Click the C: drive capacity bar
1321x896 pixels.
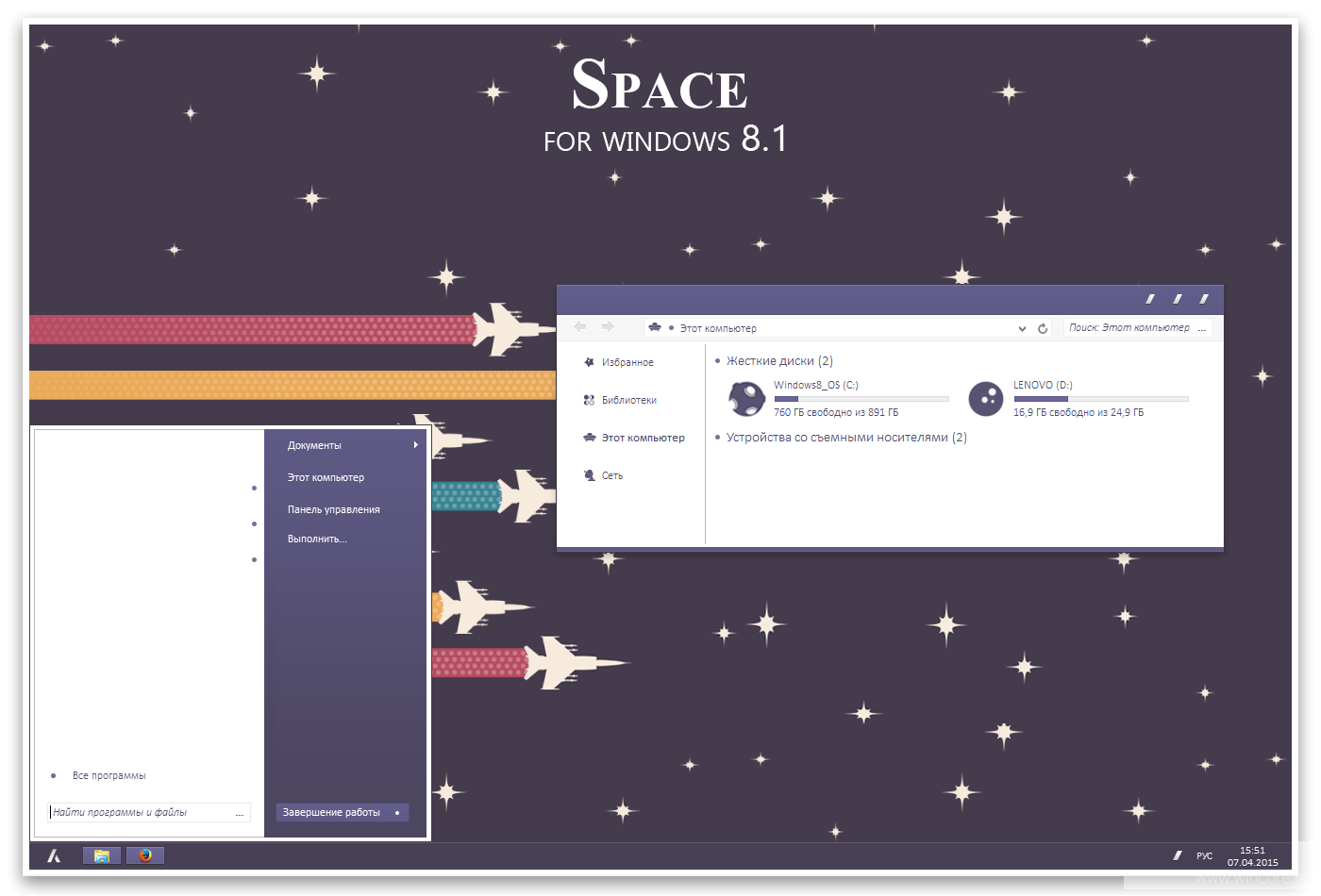coord(861,399)
